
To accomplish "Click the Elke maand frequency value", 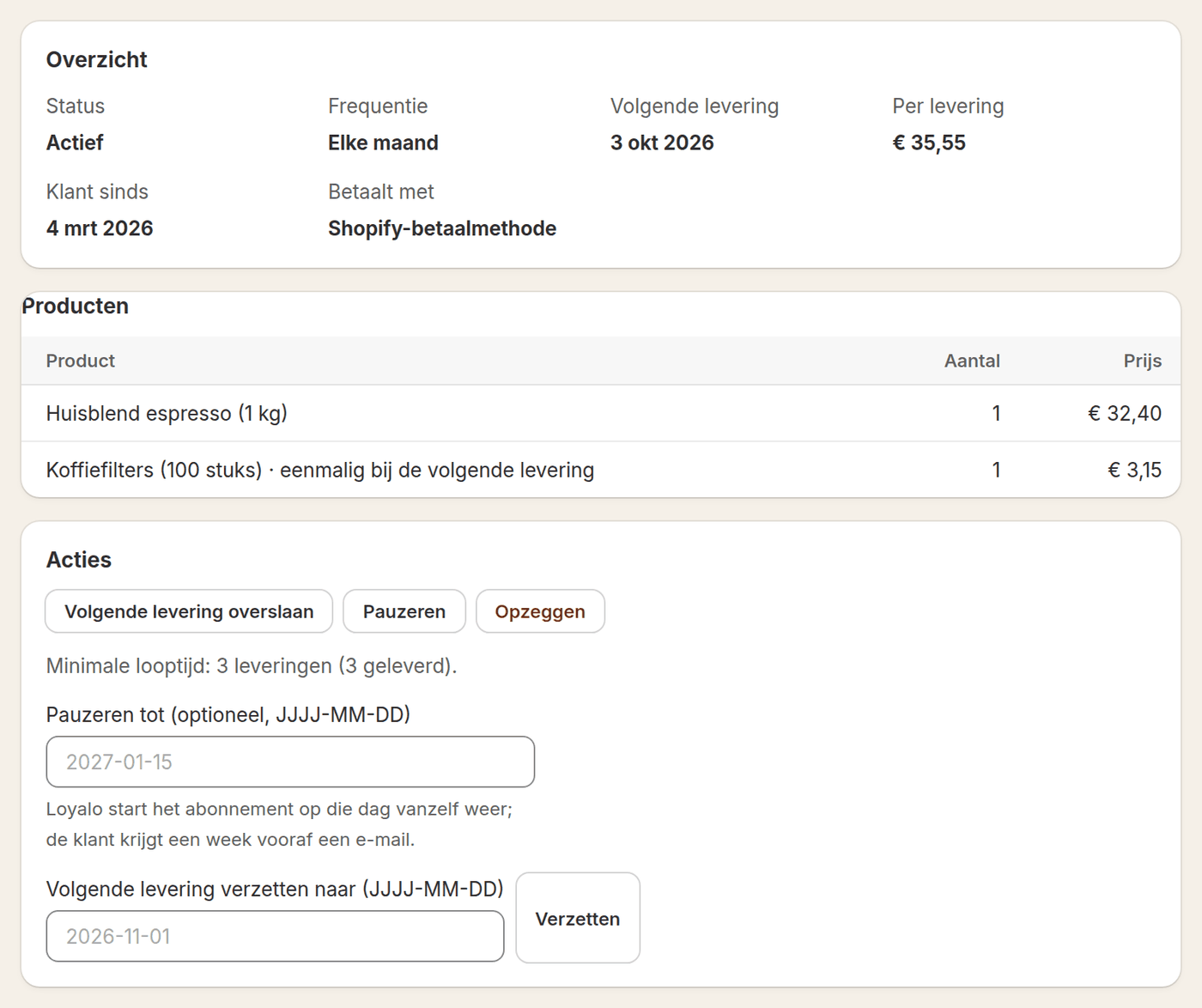I will pyautogui.click(x=383, y=143).
